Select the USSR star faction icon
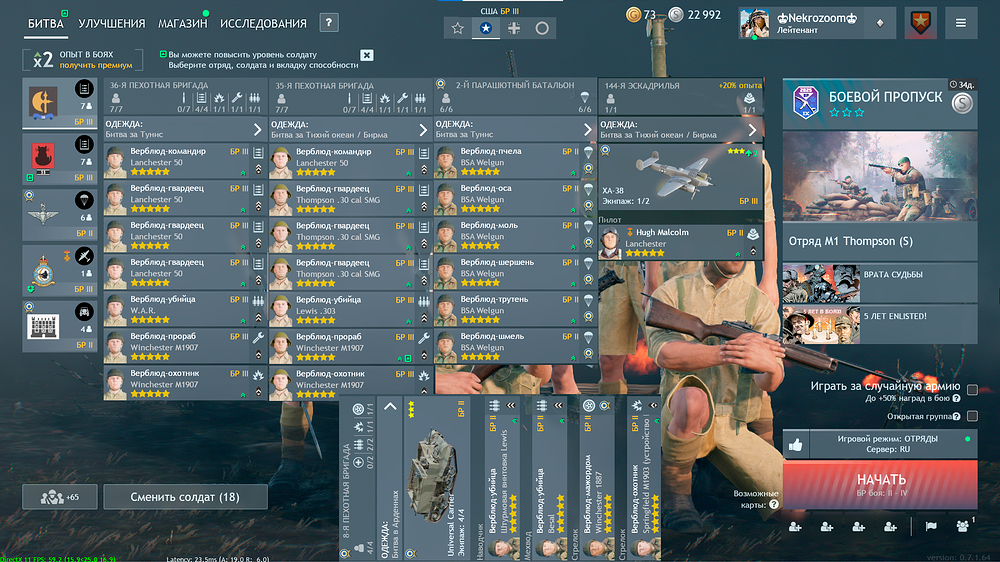 458,28
